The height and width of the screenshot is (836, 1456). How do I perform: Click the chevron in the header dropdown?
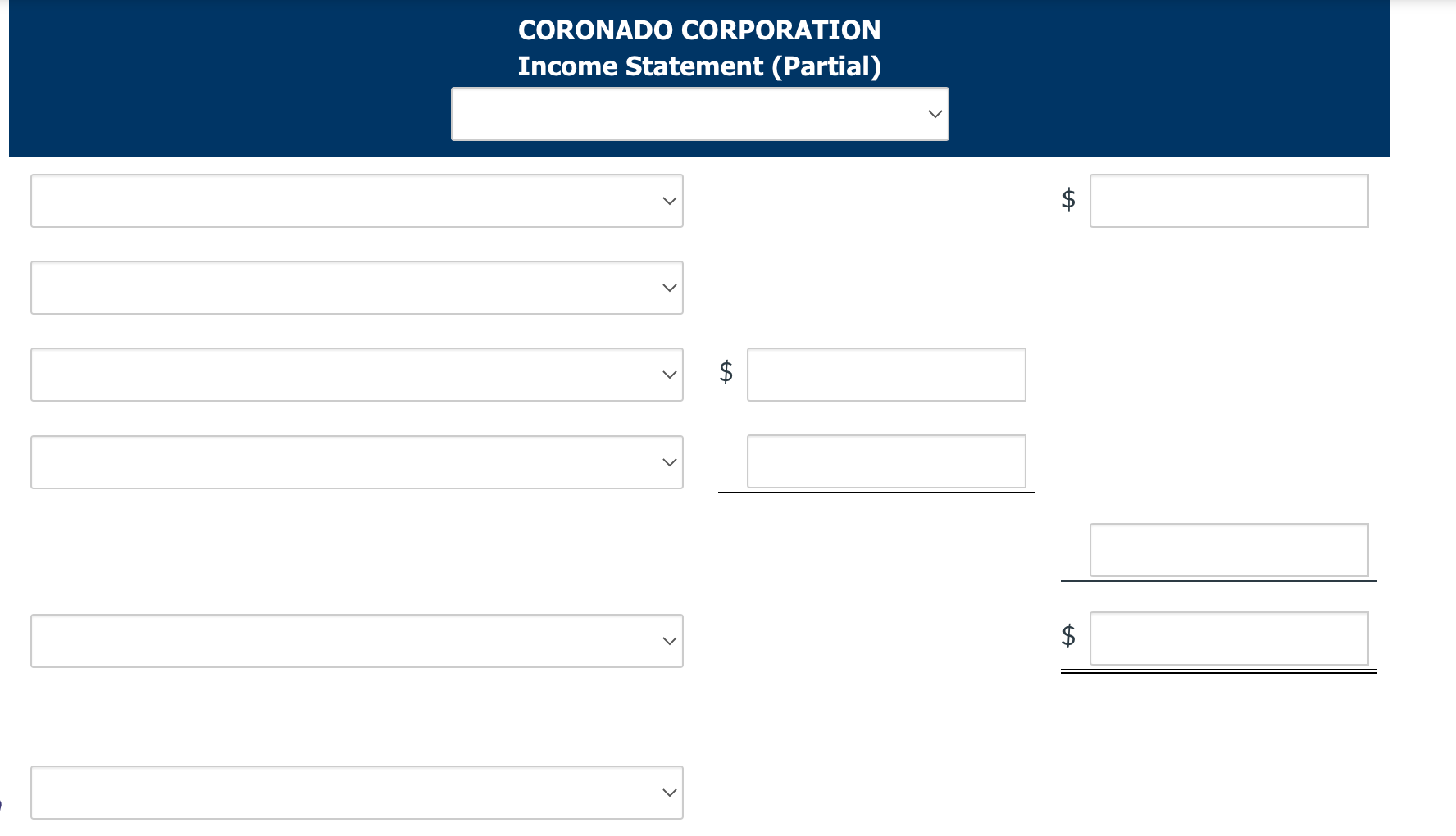pyautogui.click(x=934, y=113)
